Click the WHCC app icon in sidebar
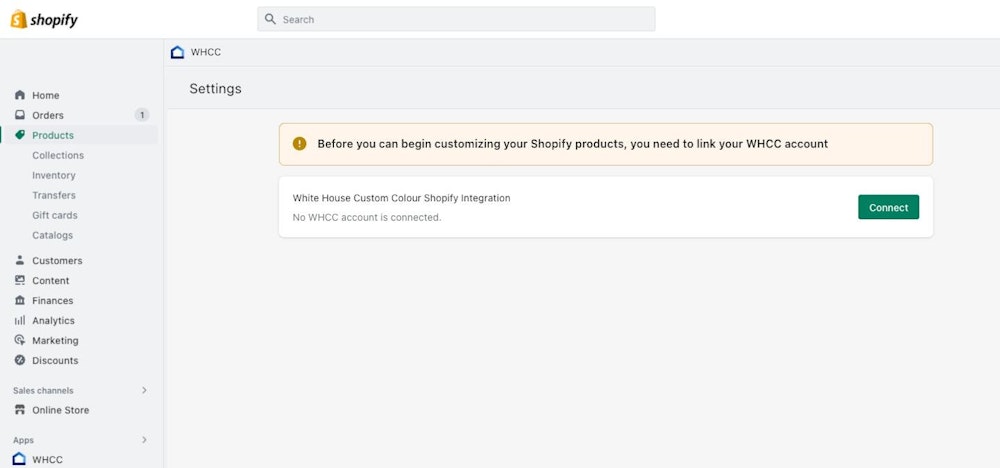The height and width of the screenshot is (468, 1000). pyautogui.click(x=20, y=459)
